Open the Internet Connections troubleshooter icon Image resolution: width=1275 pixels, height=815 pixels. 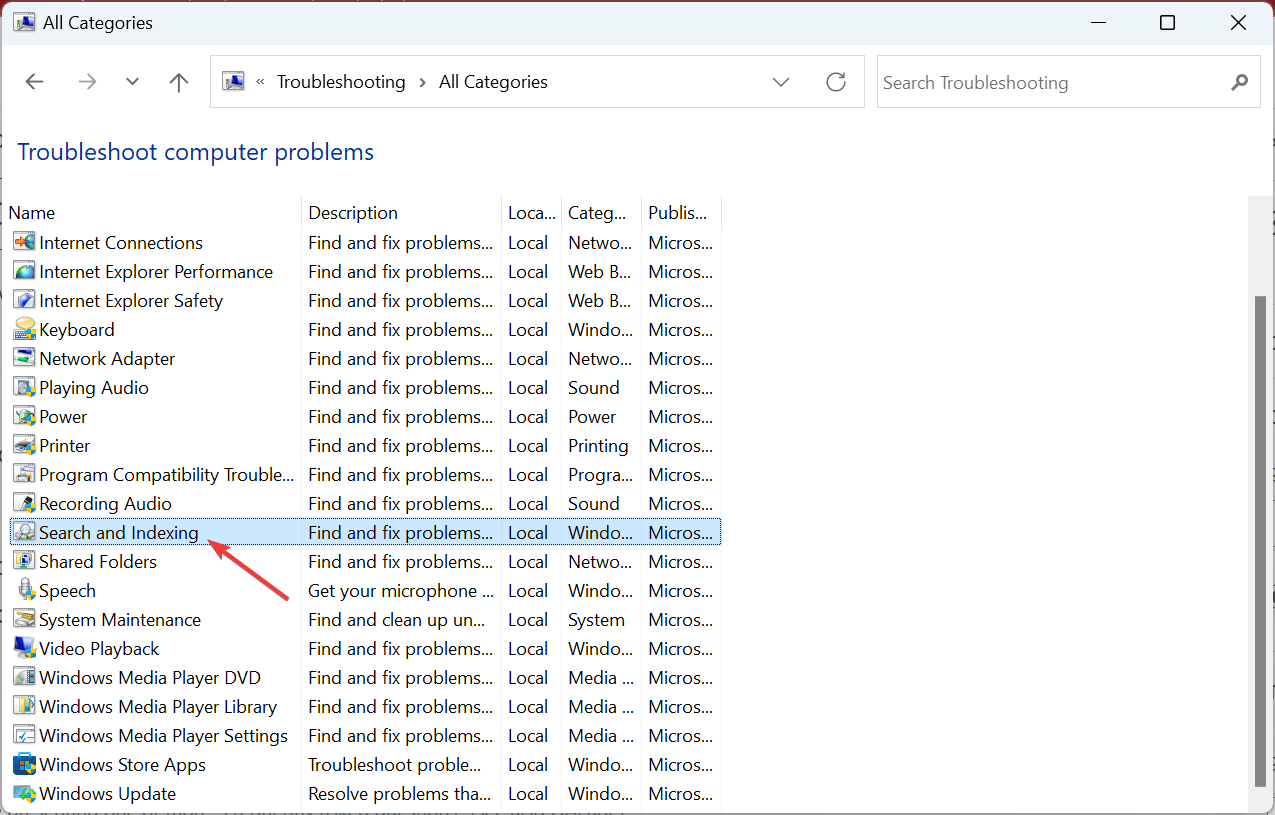click(24, 242)
